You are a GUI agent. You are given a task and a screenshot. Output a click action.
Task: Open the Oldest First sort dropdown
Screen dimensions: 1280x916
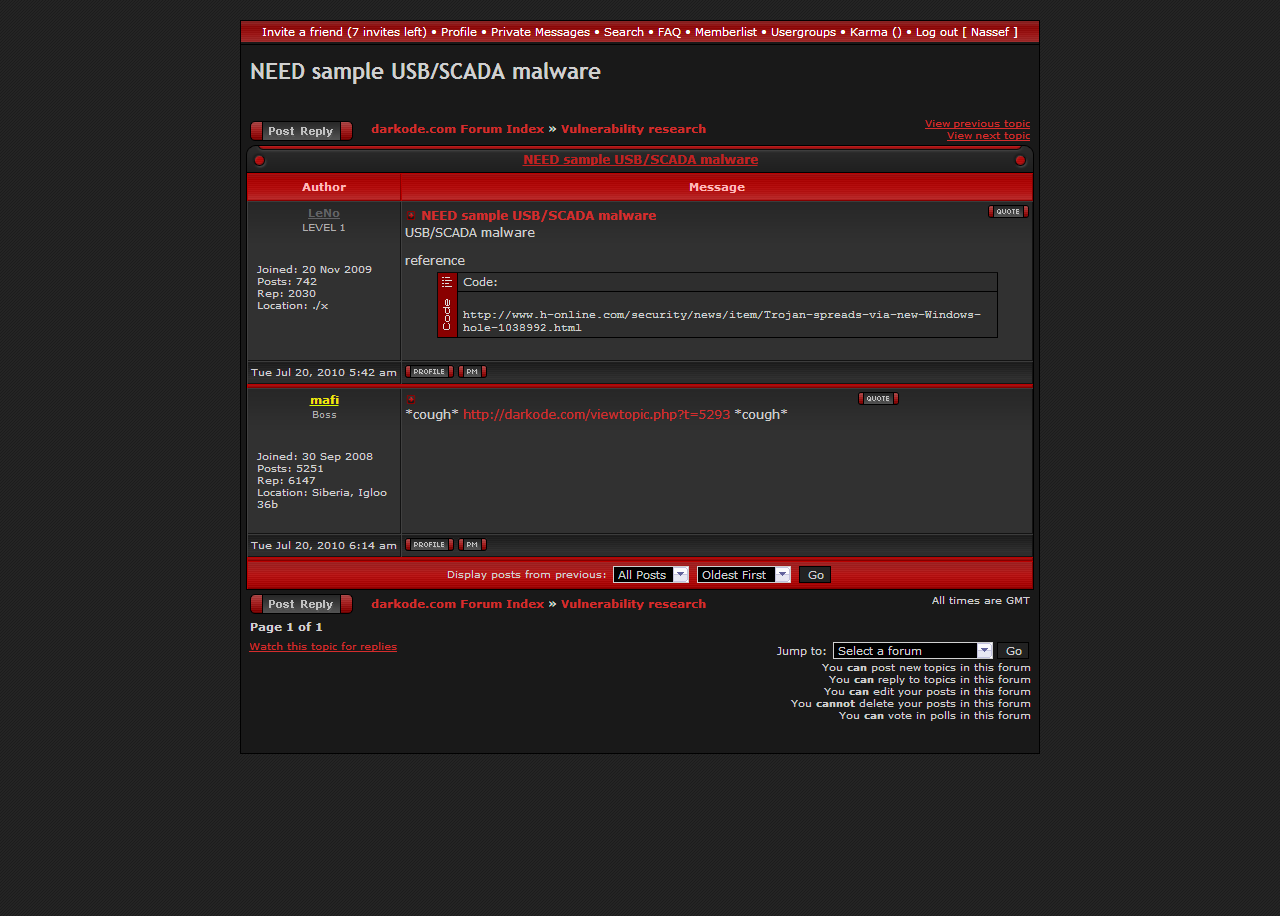coord(743,575)
